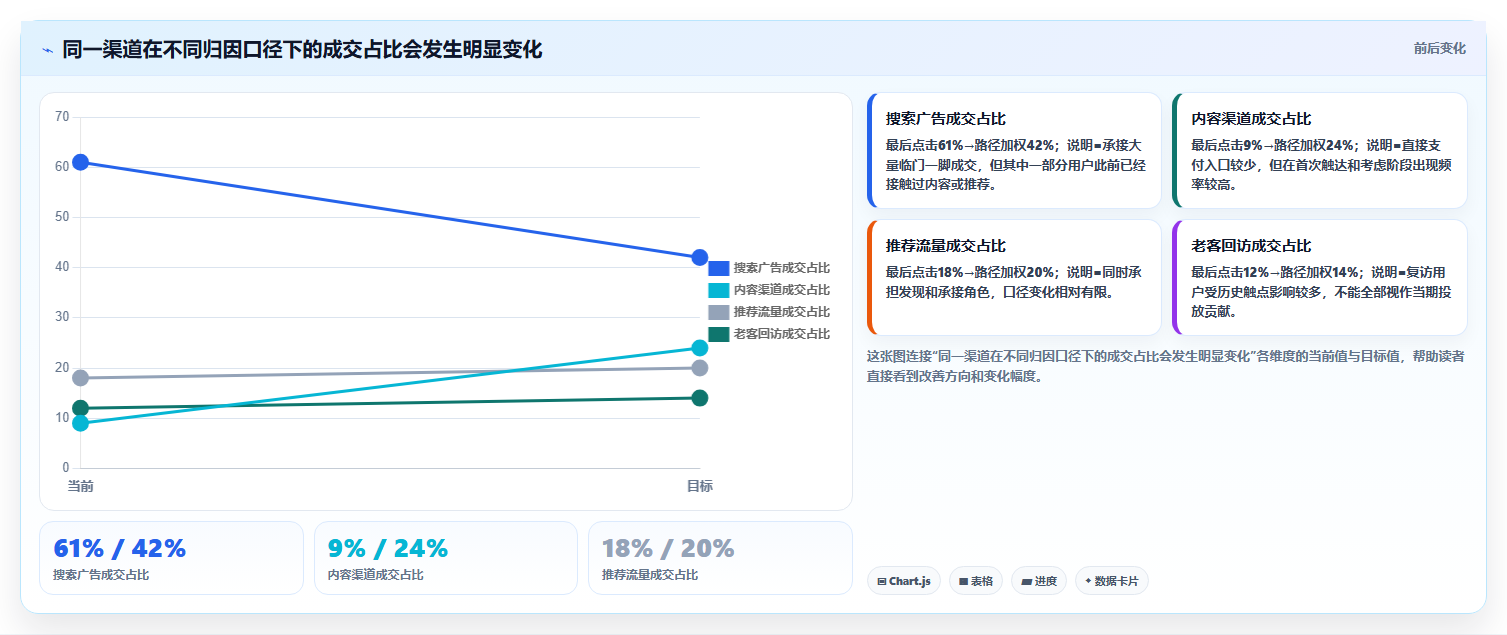
Task: Click the 数据卡片 tag chip
Action: tap(1112, 581)
